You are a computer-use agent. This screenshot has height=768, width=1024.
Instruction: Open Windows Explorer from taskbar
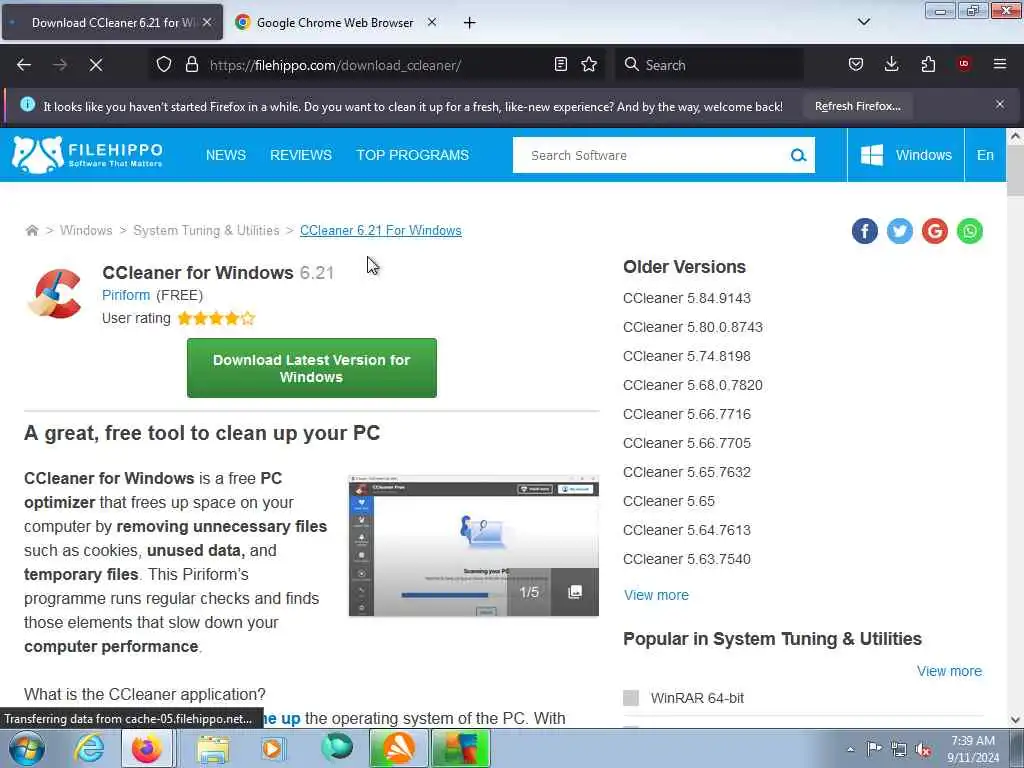[x=213, y=748]
